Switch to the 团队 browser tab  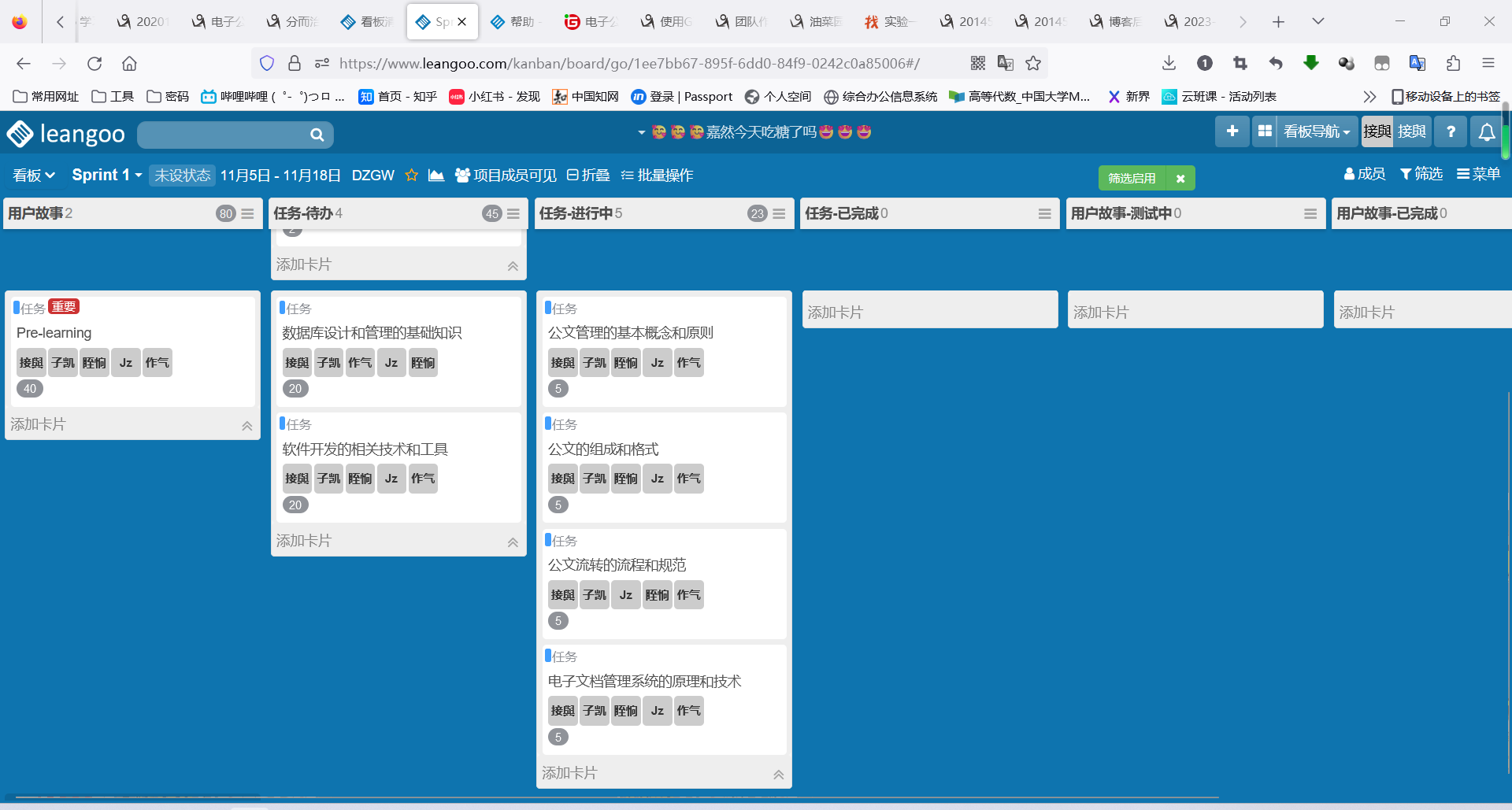740,21
